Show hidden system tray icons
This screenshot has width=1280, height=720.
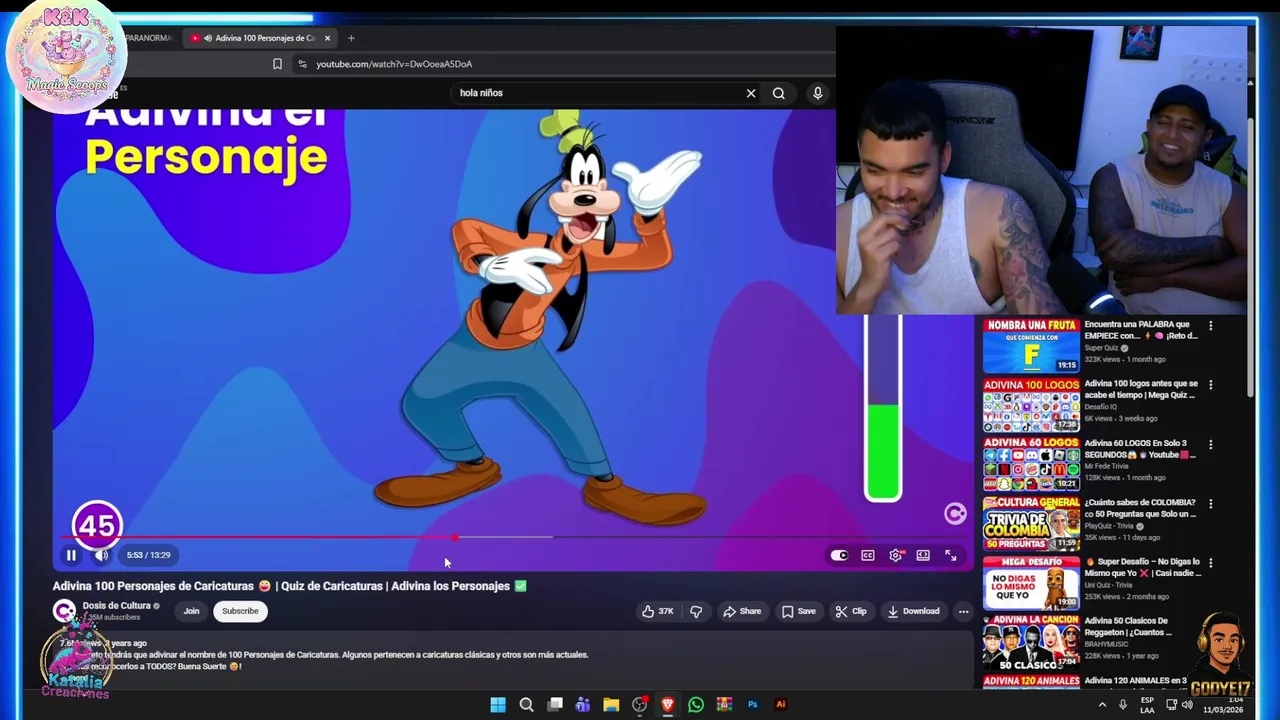(x=1102, y=705)
